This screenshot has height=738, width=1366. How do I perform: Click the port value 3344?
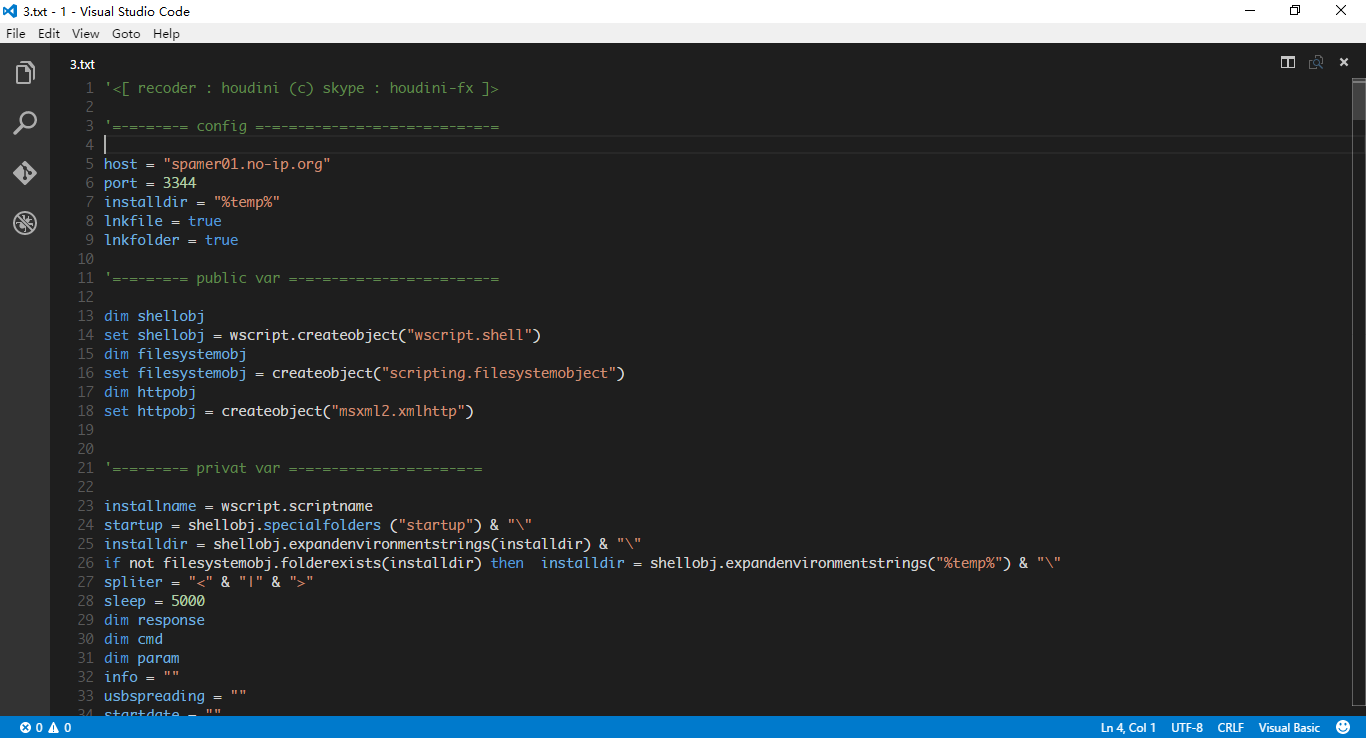point(180,183)
